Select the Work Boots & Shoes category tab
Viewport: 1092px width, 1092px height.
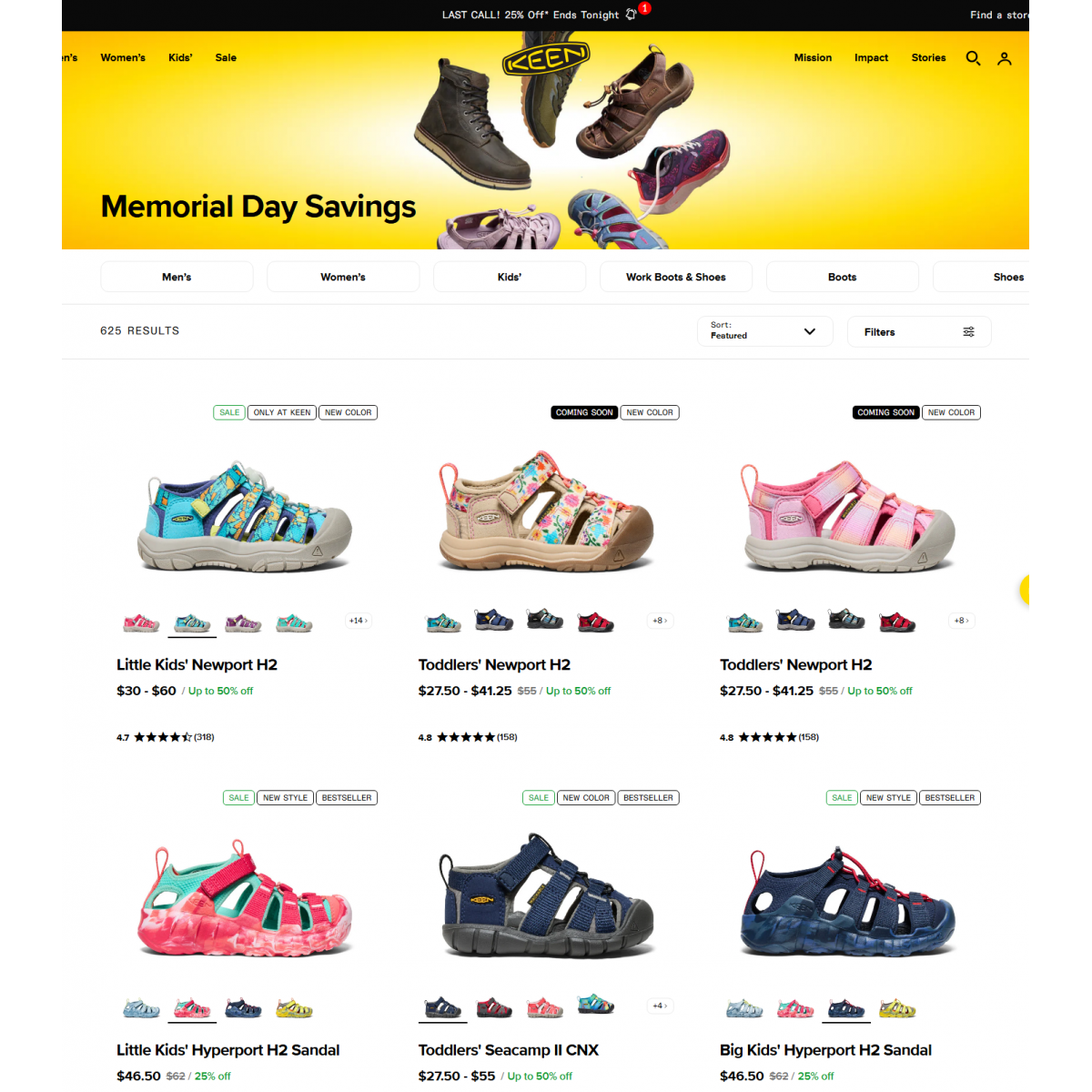(676, 277)
